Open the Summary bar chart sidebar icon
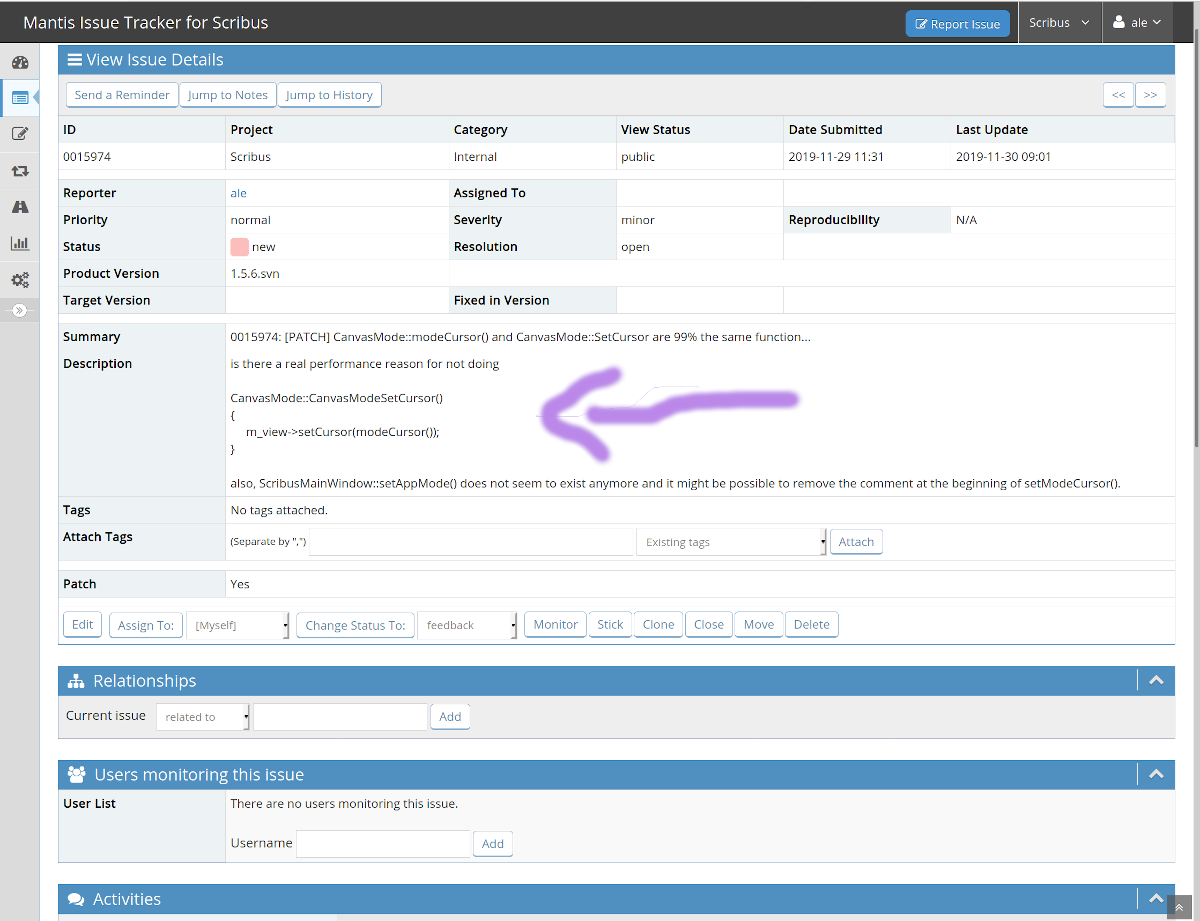1200x921 pixels. click(x=19, y=243)
